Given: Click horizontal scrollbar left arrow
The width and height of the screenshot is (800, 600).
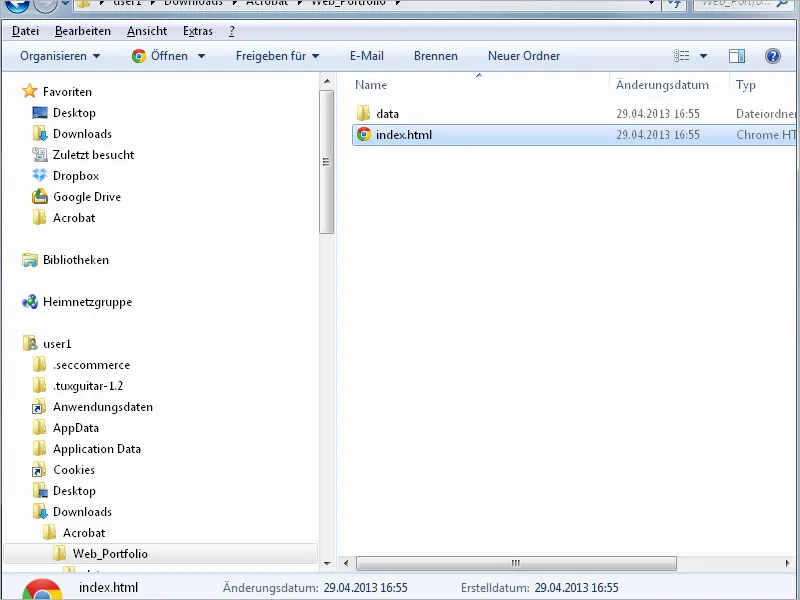Looking at the screenshot, I should [x=346, y=563].
